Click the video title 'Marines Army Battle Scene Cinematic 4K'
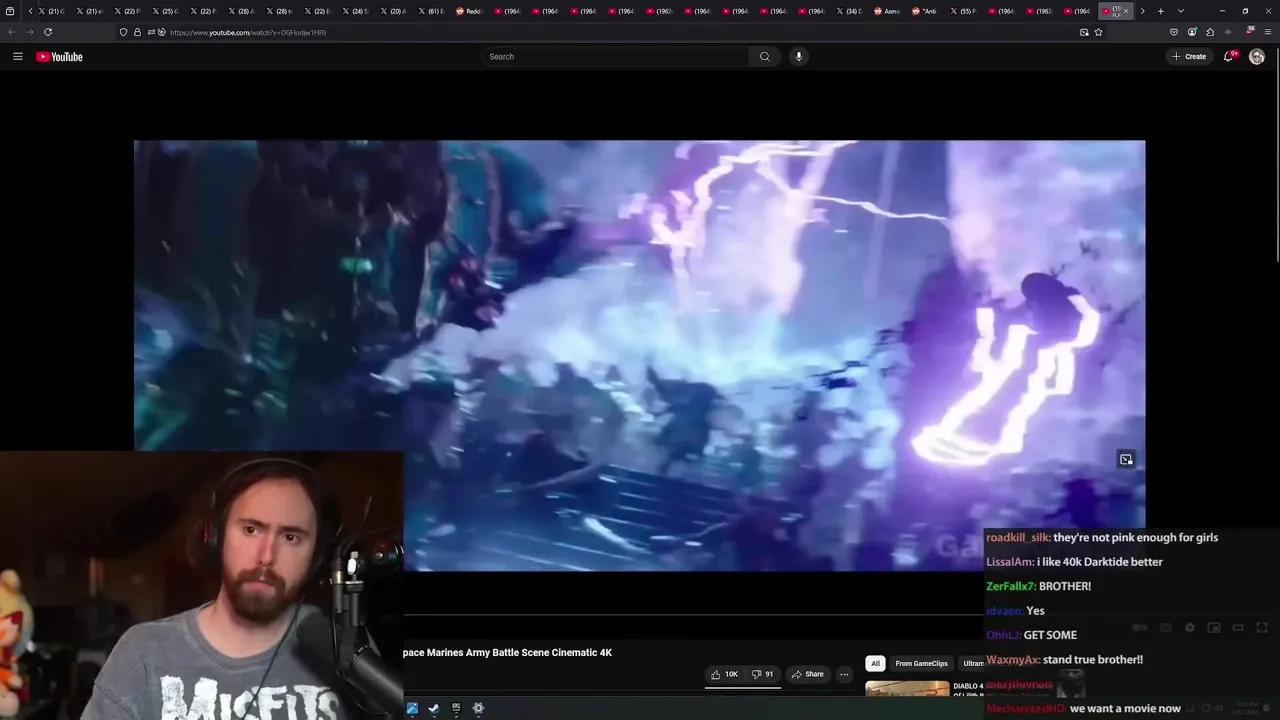Image resolution: width=1280 pixels, height=720 pixels. tap(519, 653)
